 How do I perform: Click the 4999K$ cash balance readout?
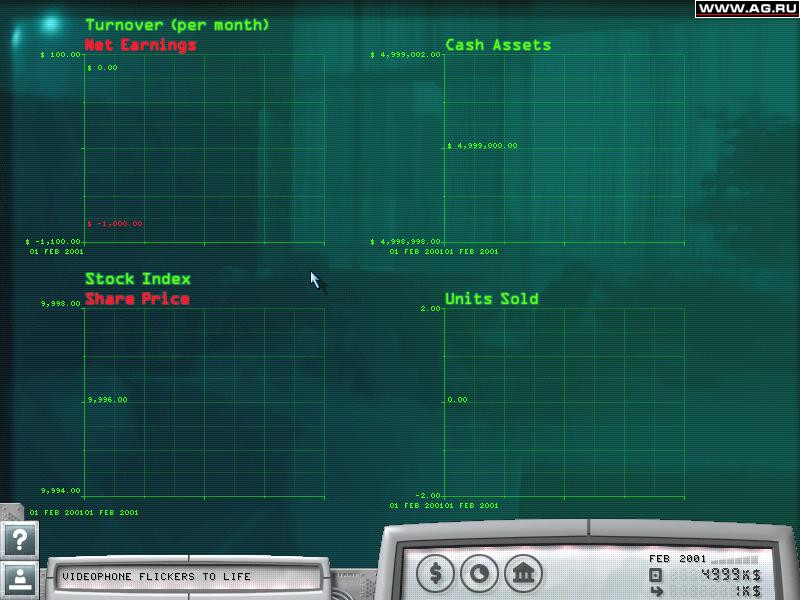(x=731, y=575)
